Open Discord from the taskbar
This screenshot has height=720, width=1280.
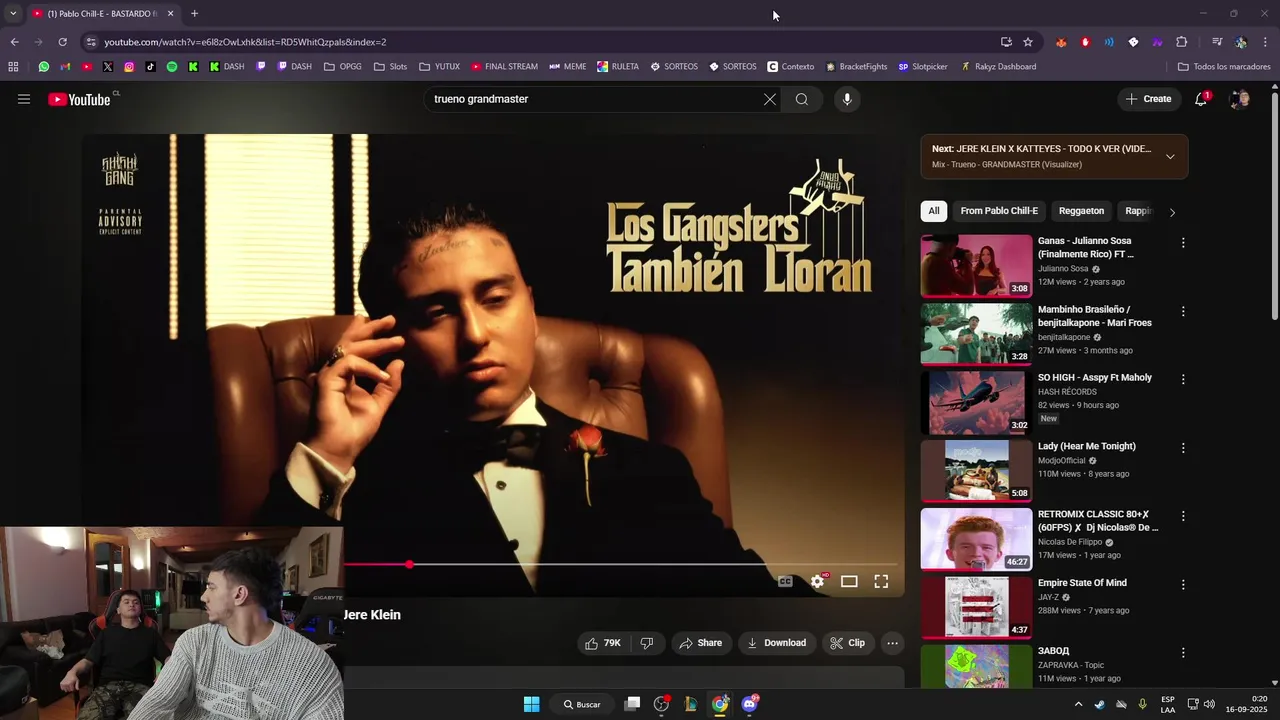point(750,704)
